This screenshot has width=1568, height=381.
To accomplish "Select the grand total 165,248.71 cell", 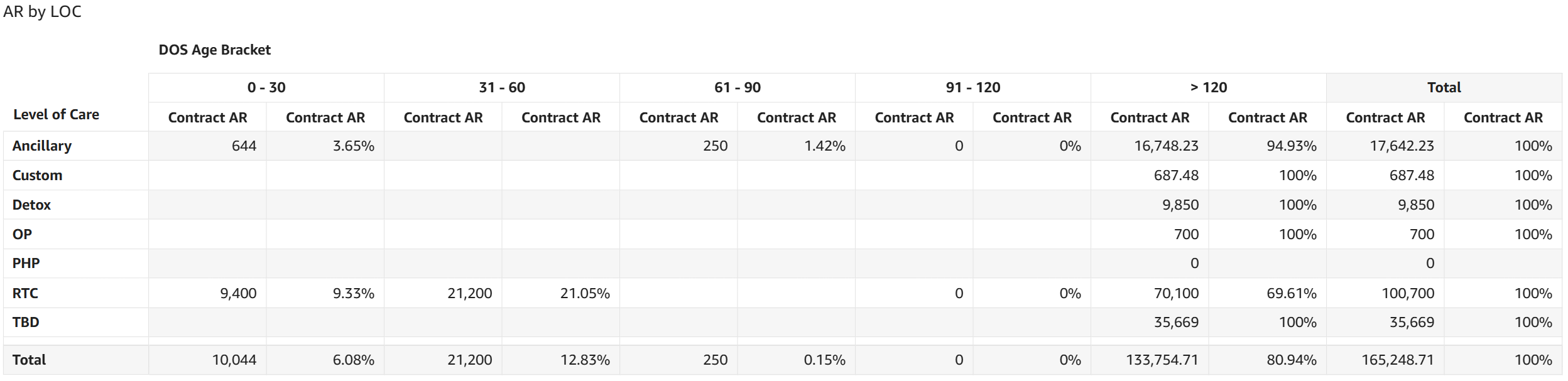I will [x=1397, y=360].
